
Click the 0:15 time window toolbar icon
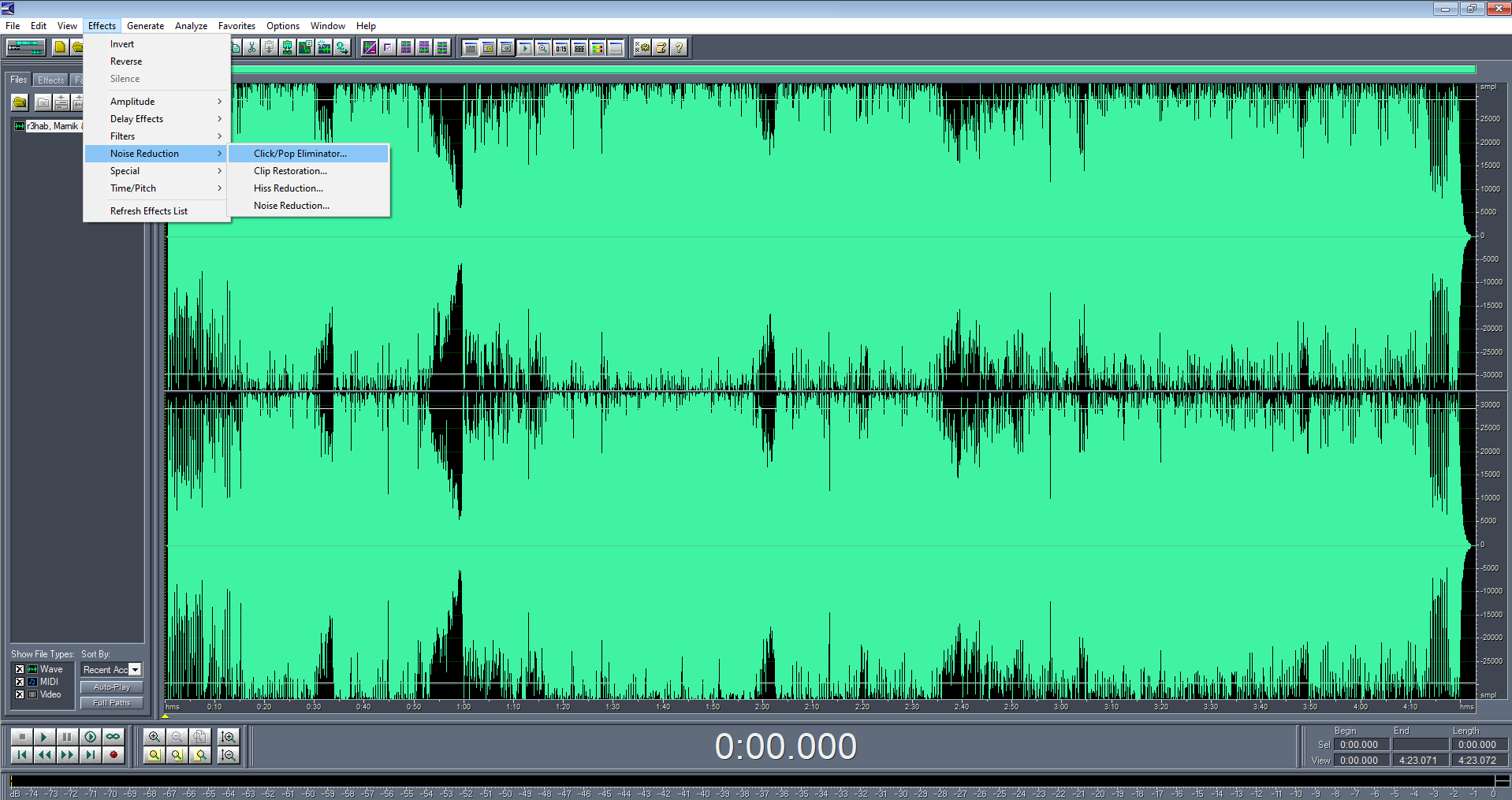561,47
